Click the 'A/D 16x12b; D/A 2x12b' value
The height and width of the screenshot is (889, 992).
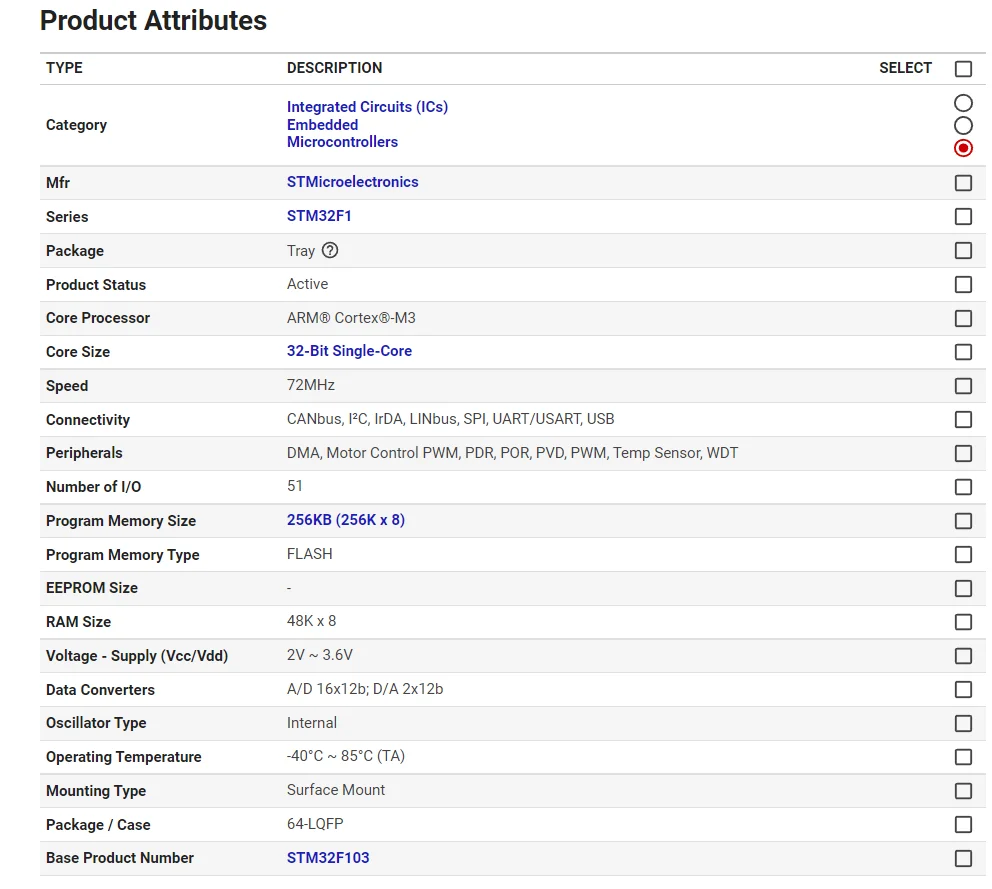(x=365, y=688)
